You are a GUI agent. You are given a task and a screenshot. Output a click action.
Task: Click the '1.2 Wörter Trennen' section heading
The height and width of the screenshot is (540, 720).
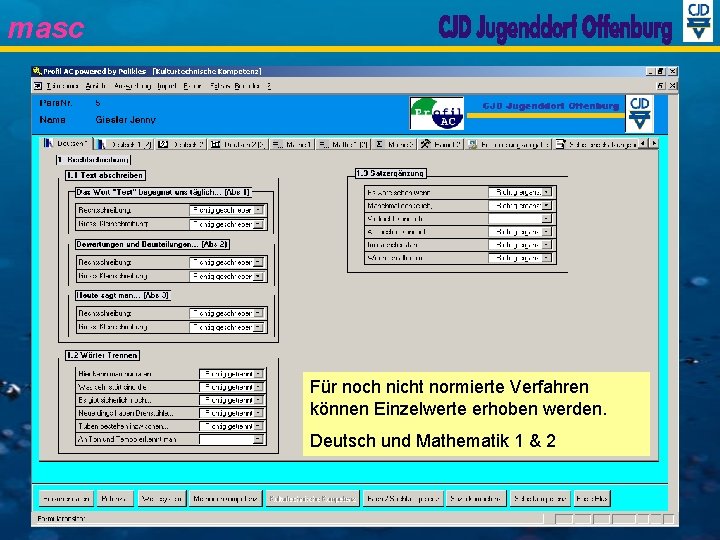(102, 355)
